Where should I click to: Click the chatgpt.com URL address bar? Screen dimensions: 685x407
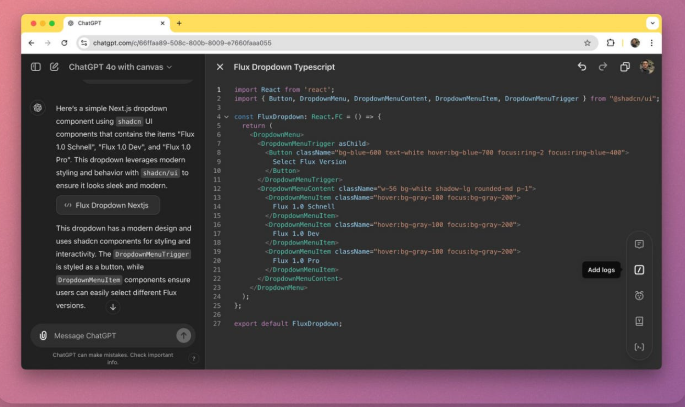pyautogui.click(x=336, y=43)
